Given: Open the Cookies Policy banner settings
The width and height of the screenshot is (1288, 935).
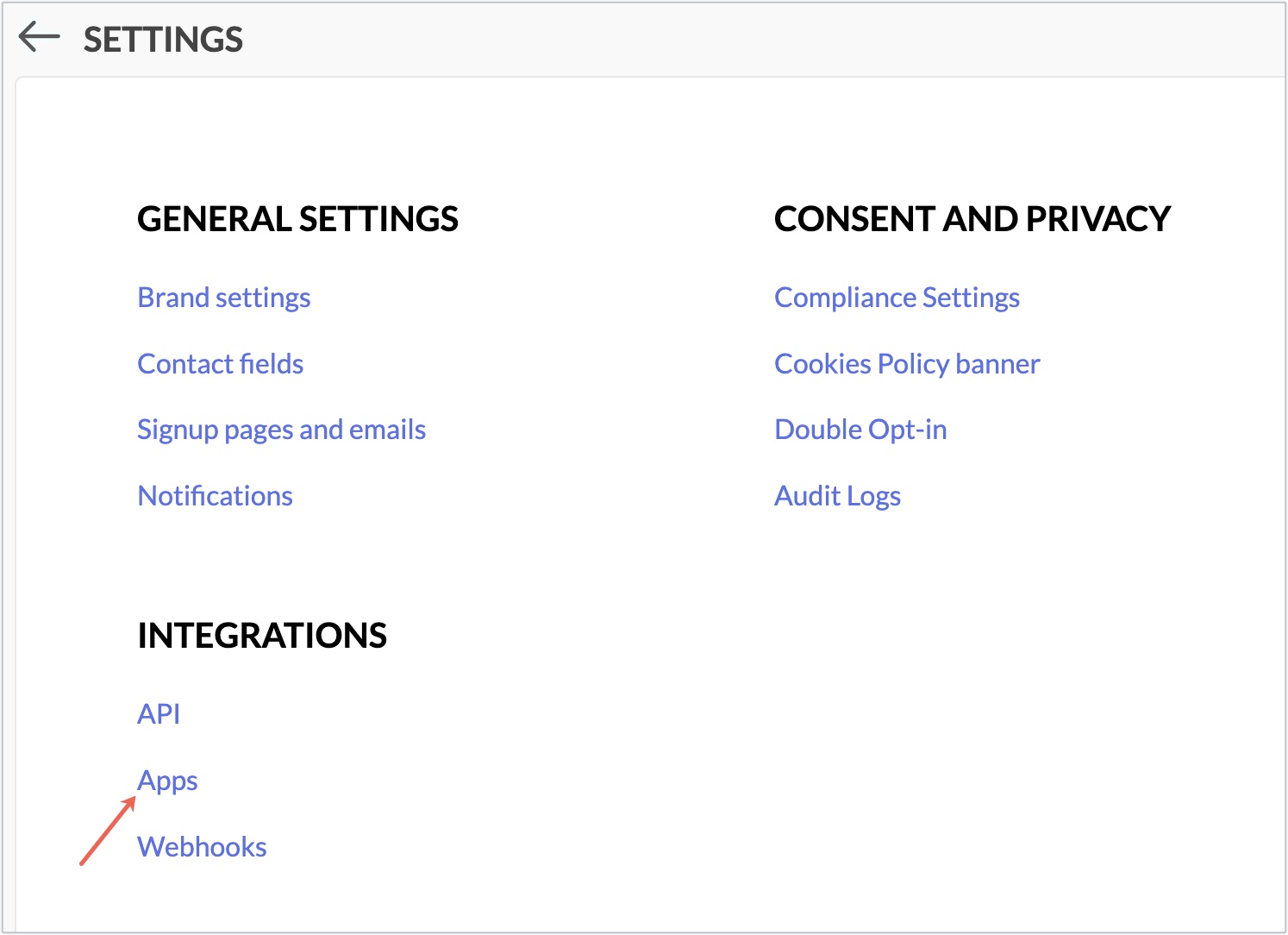Looking at the screenshot, I should 907,363.
